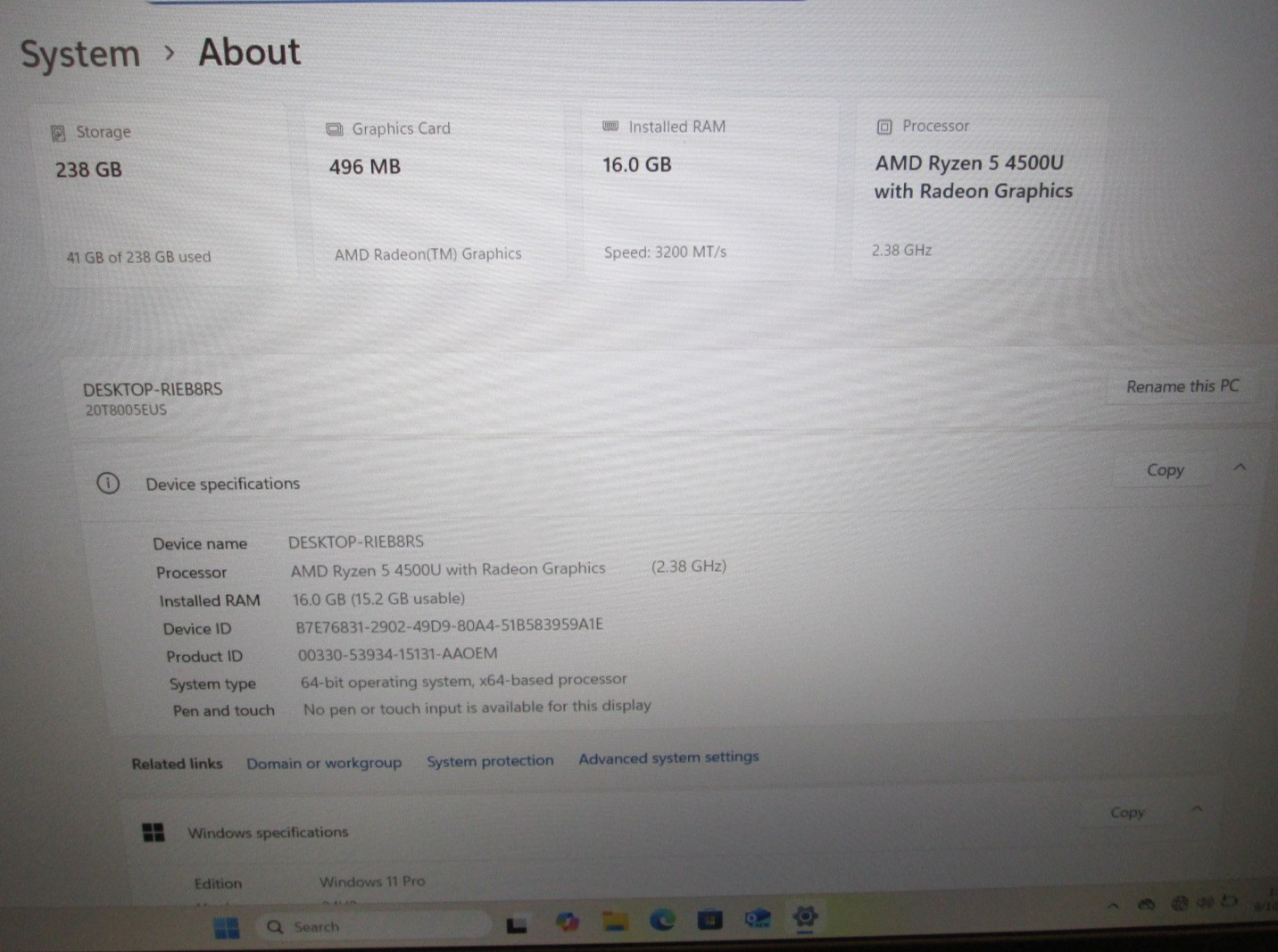The width and height of the screenshot is (1278, 952).
Task: Click the '(2.38 GHz)' processor speed text
Action: 688,567
